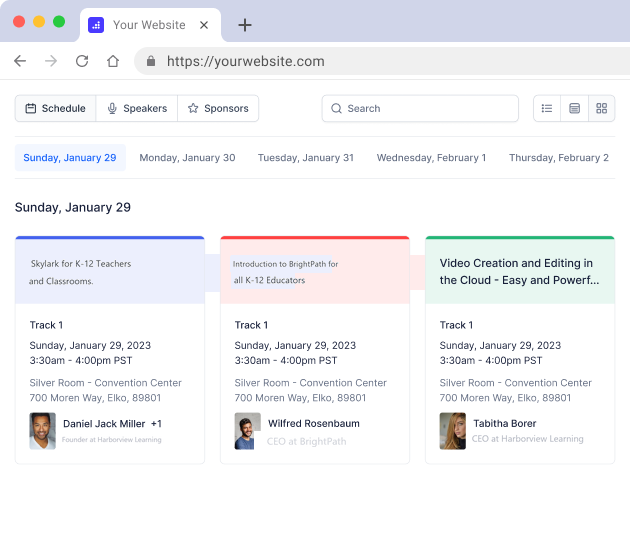This screenshot has width=630, height=538.
Task: Open Video Creation and Editing session
Action: (x=519, y=272)
